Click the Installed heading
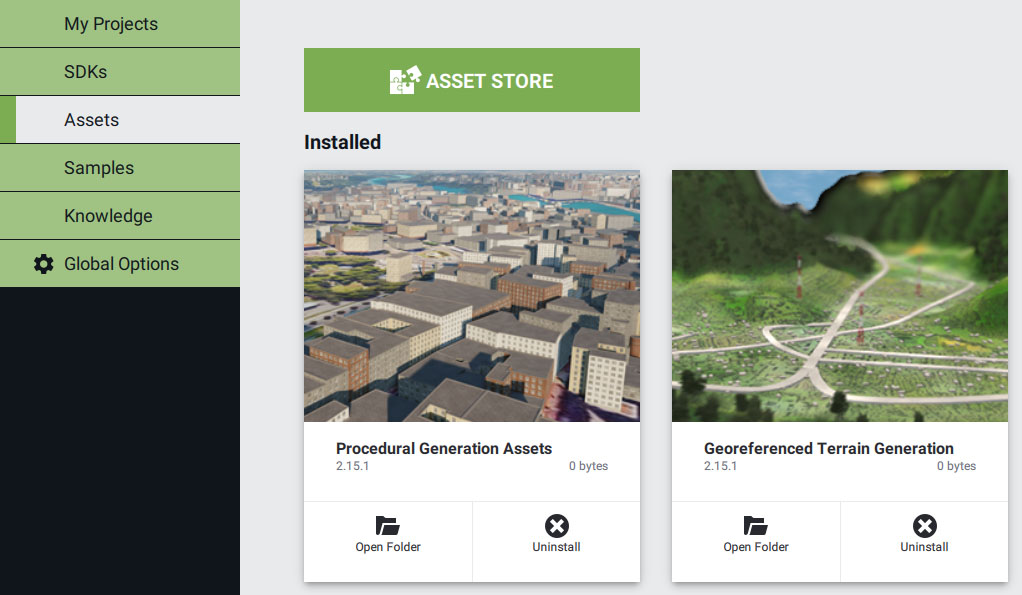1022x595 pixels. coord(342,142)
